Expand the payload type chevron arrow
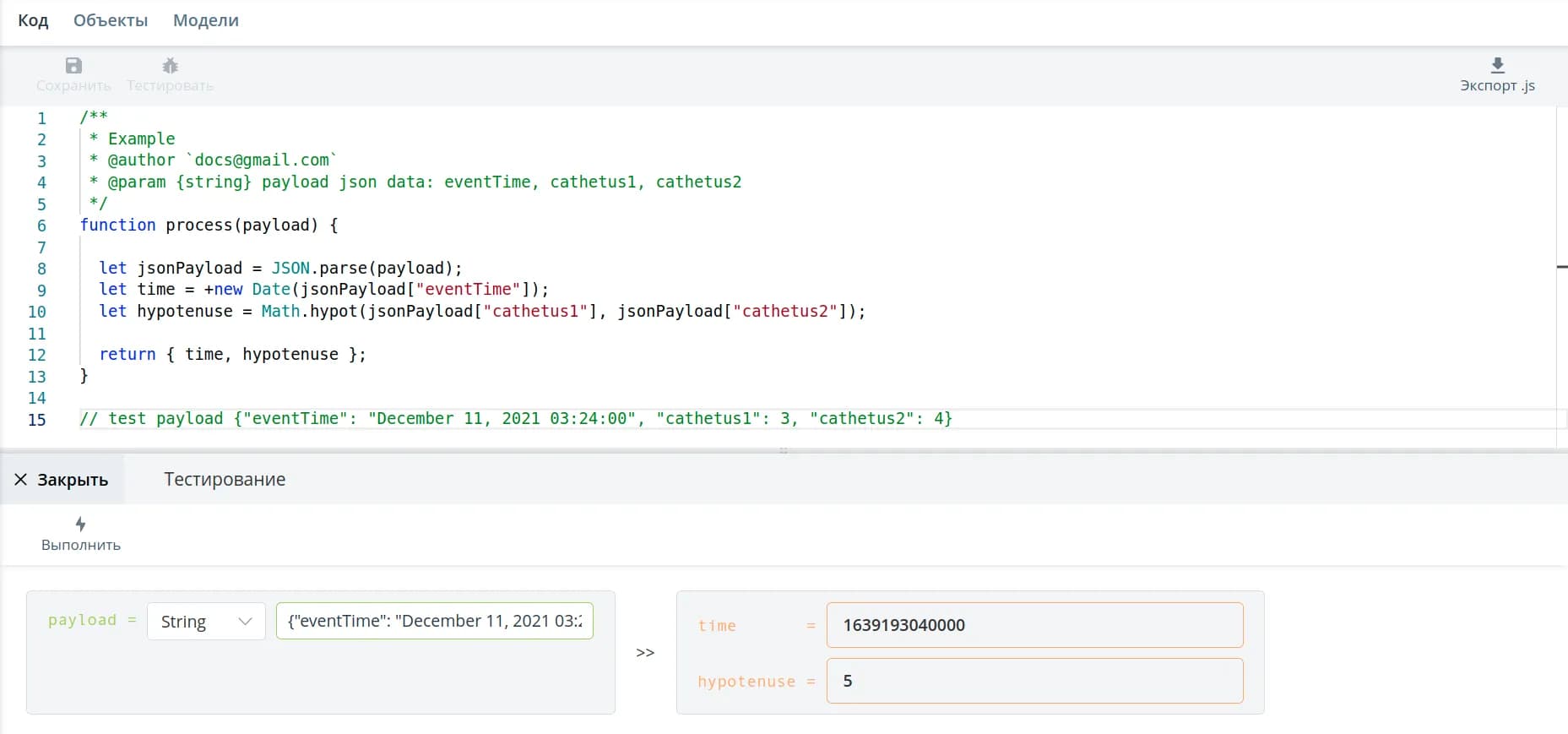This screenshot has width=1568, height=734. (246, 622)
